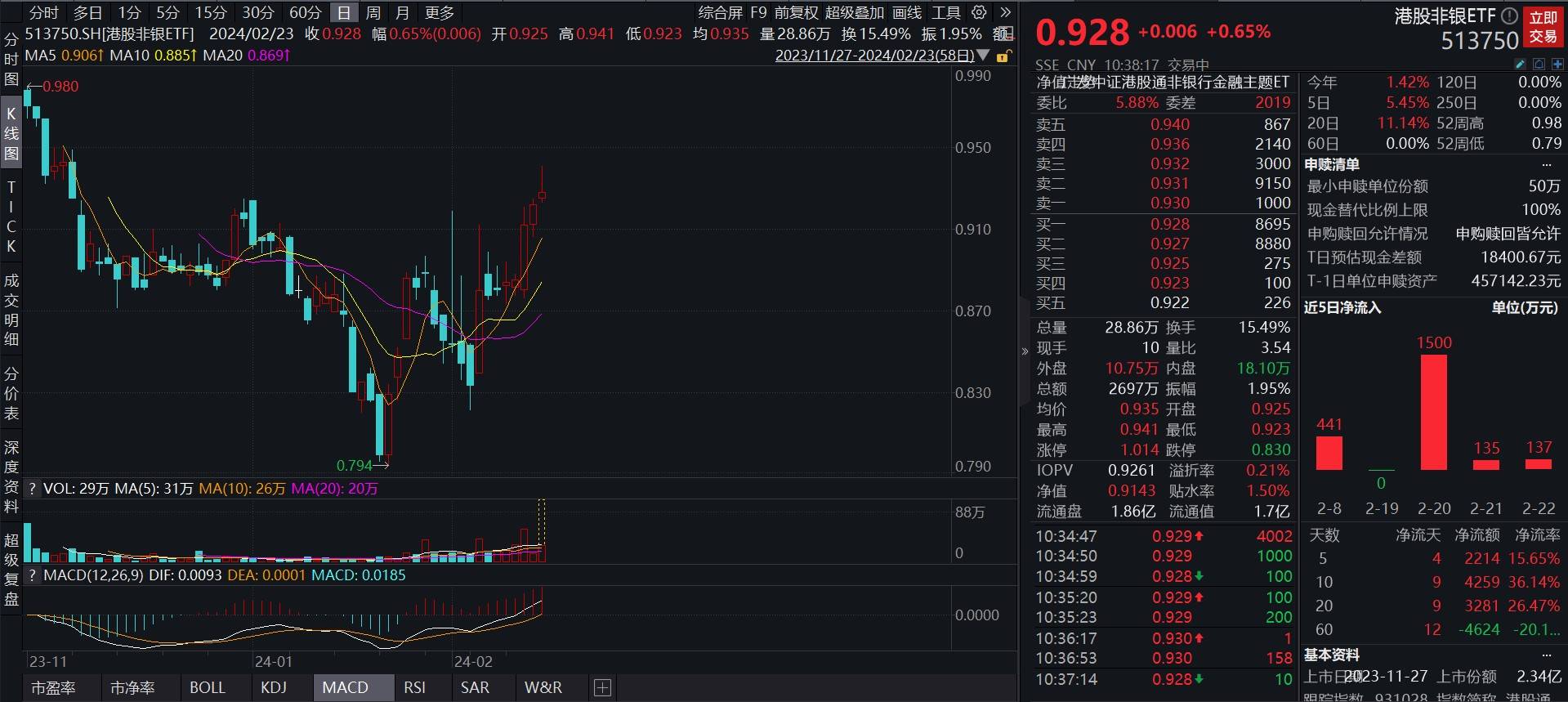Click the pencil note icon under 513750

coord(1521,65)
